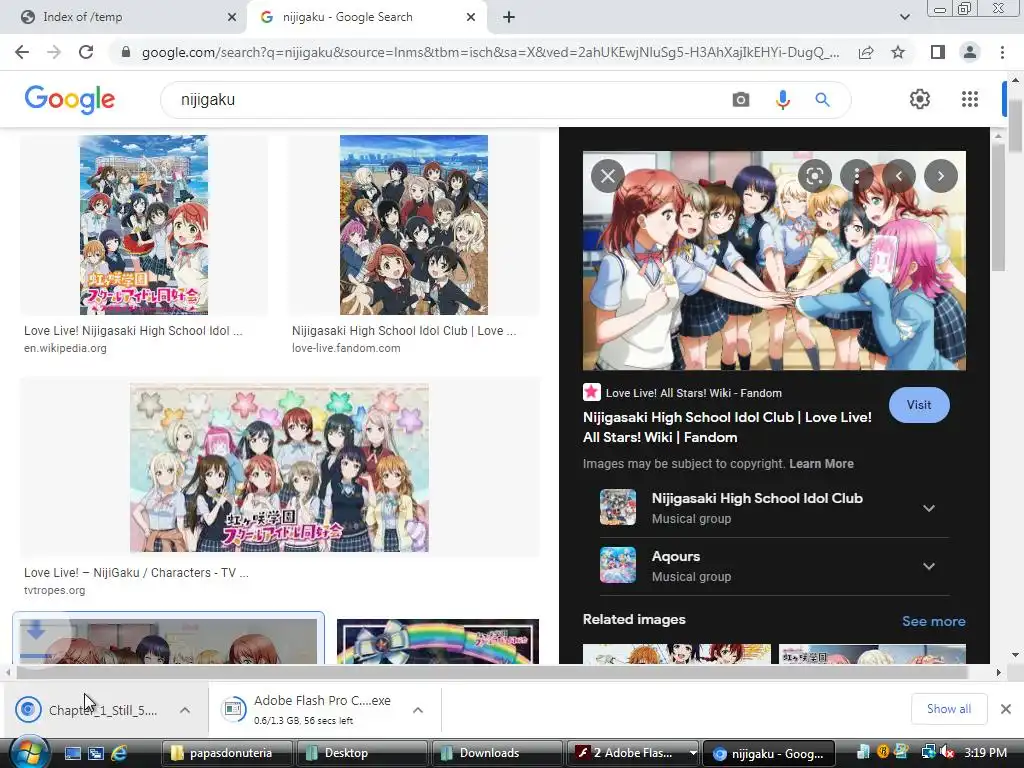
Task: Open Nijigasaki High School Idol Club title link
Action: [x=727, y=427]
